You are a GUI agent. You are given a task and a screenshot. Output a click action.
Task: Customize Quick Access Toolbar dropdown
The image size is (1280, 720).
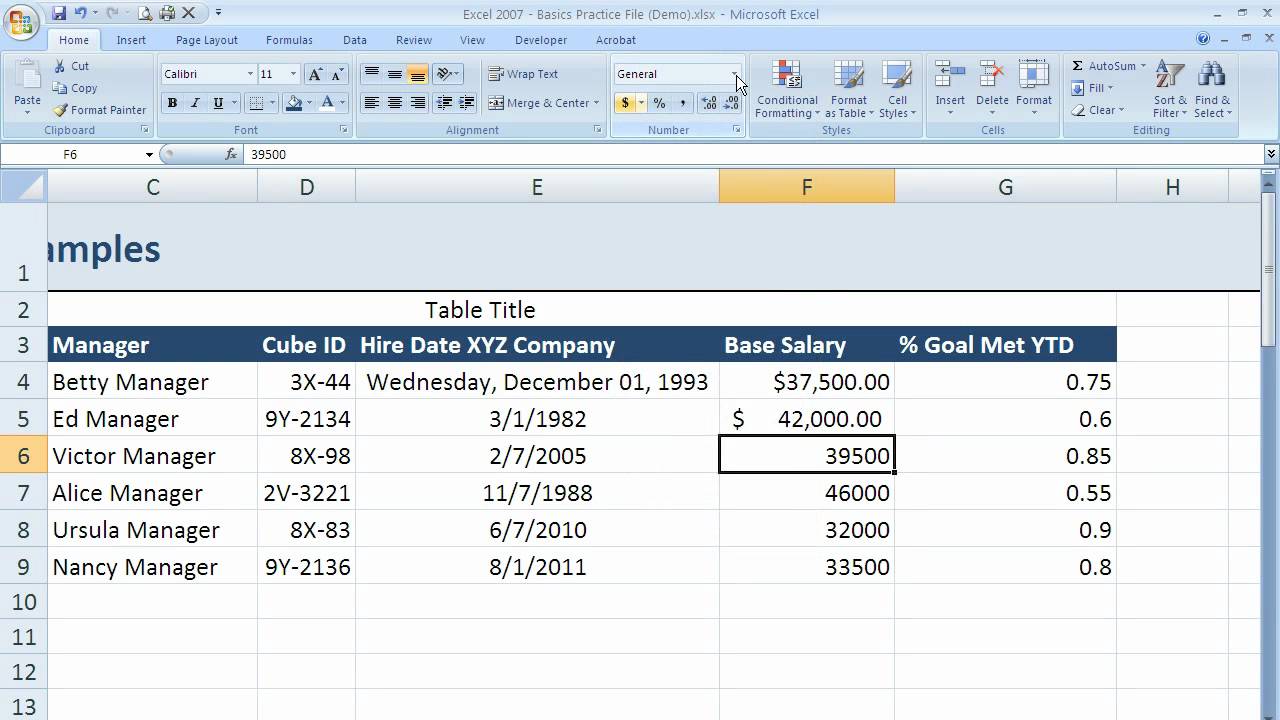pyautogui.click(x=219, y=14)
